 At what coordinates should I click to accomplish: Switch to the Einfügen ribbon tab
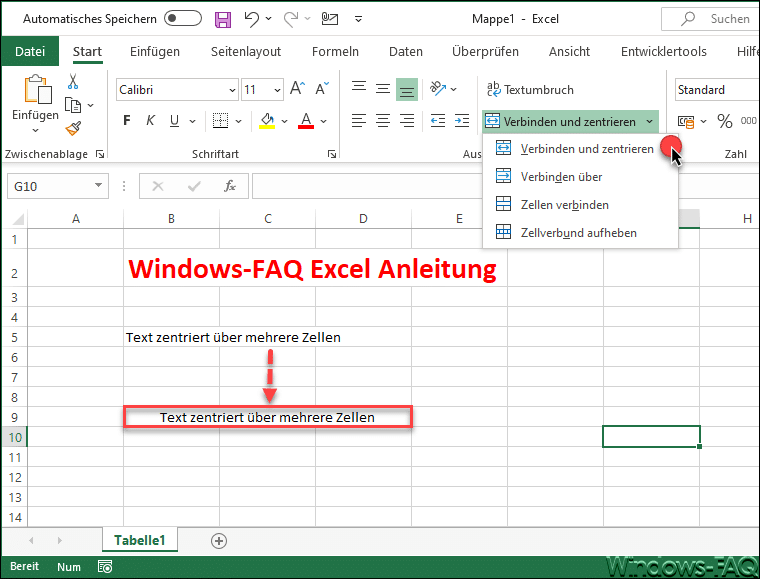coord(155,51)
